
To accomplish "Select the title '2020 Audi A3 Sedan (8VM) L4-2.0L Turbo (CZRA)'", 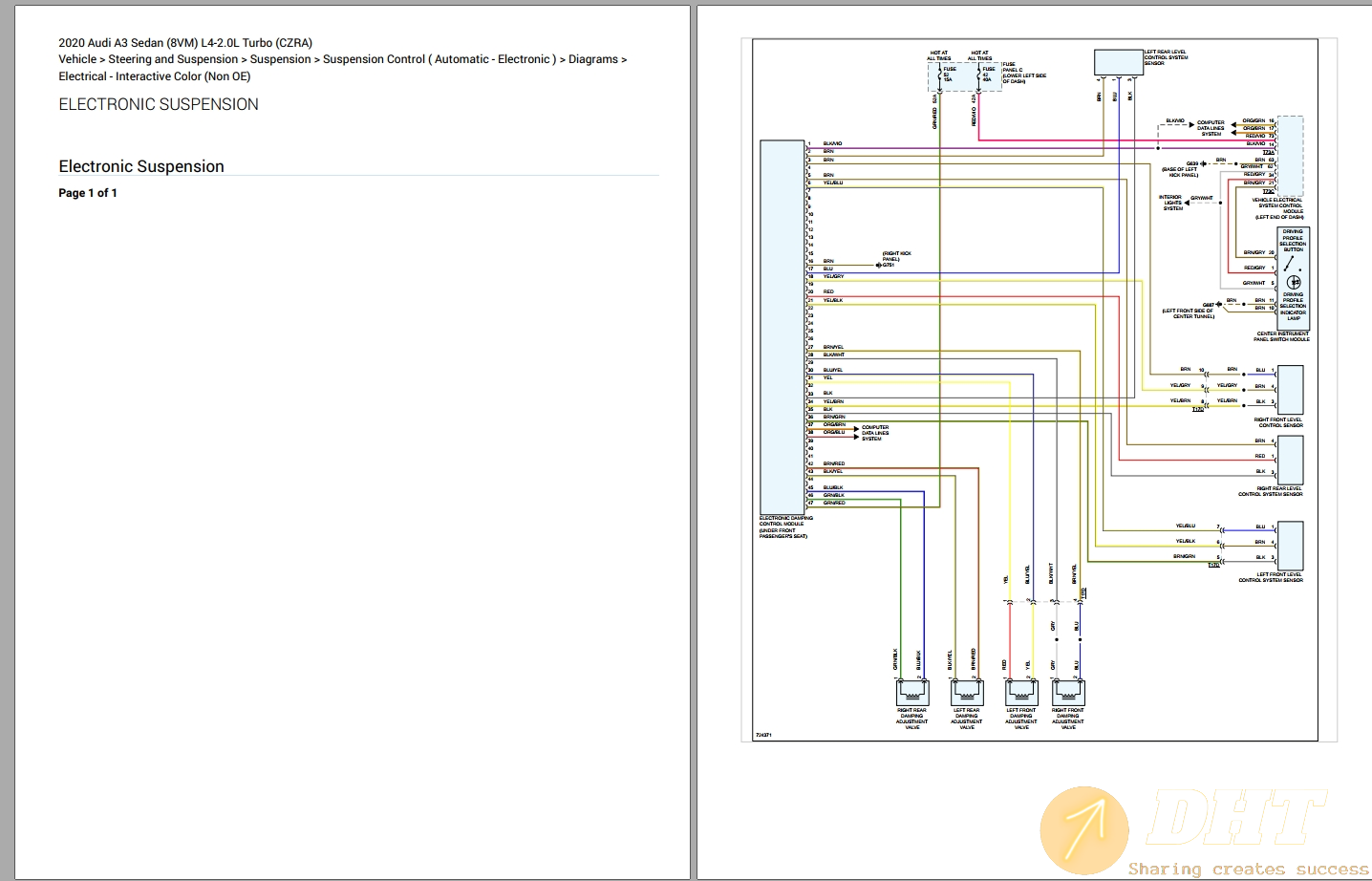I will (185, 43).
